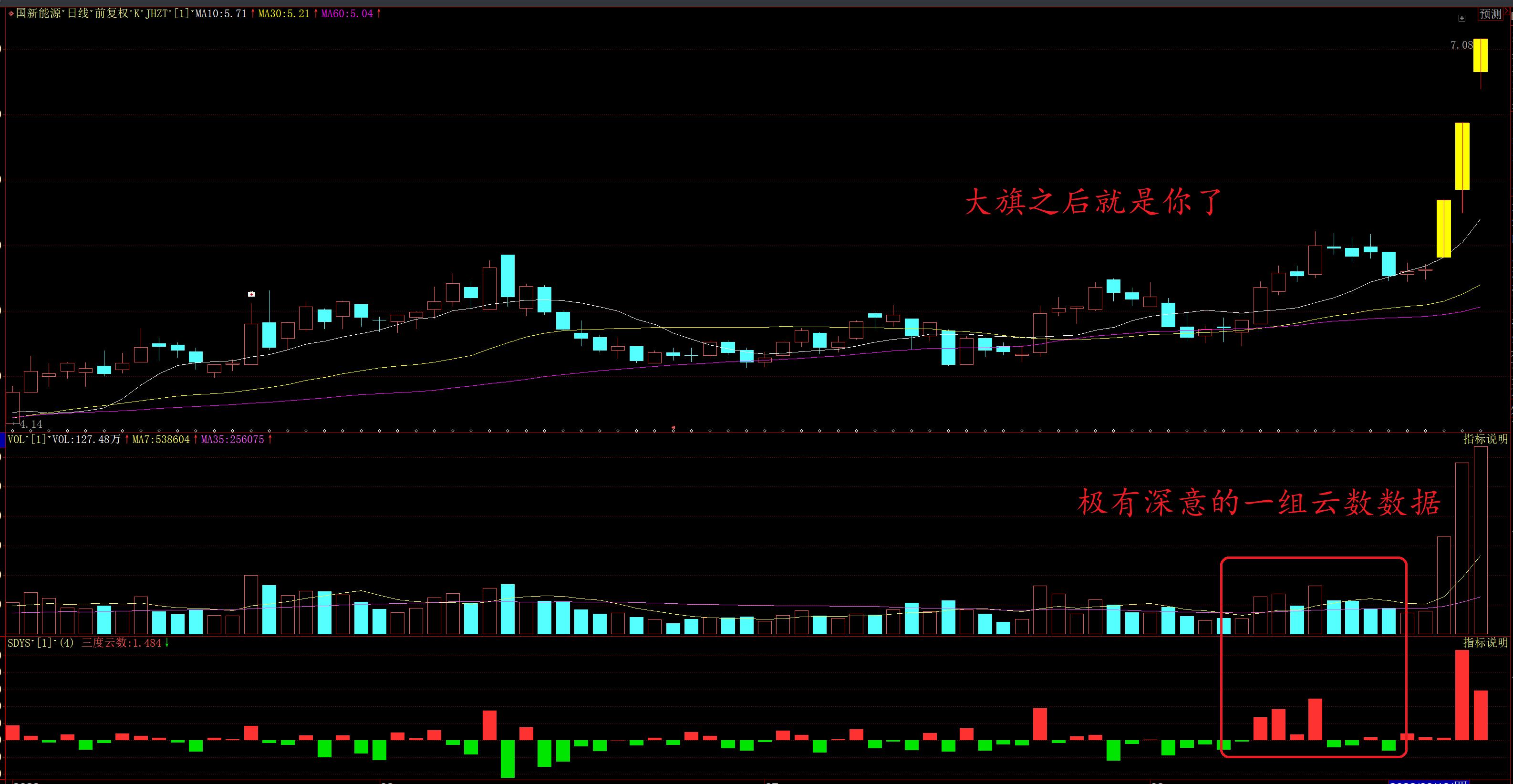Click the 7.08 high price label
Viewport: 1513px width, 784px height.
click(x=1461, y=45)
